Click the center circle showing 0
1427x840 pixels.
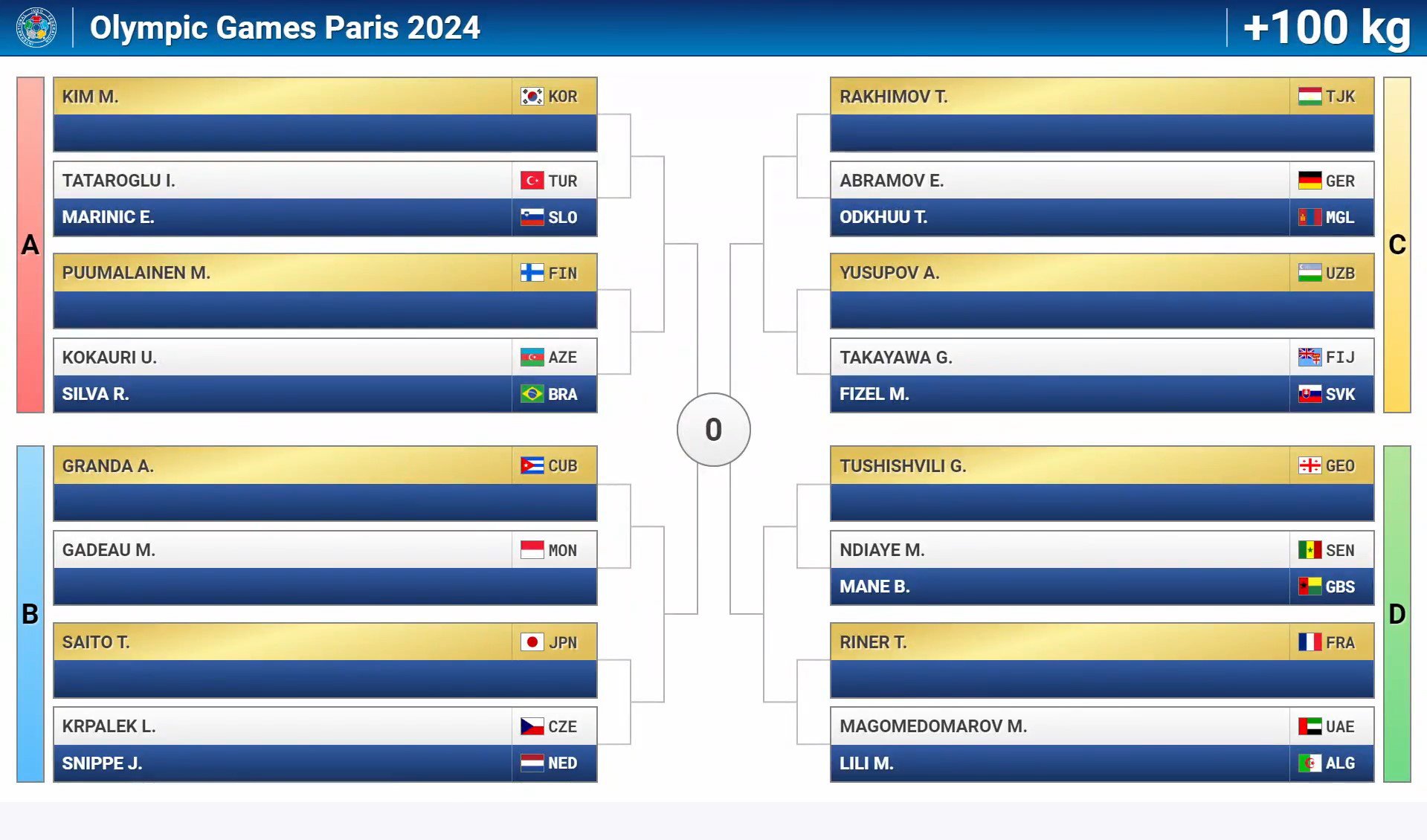pos(714,430)
